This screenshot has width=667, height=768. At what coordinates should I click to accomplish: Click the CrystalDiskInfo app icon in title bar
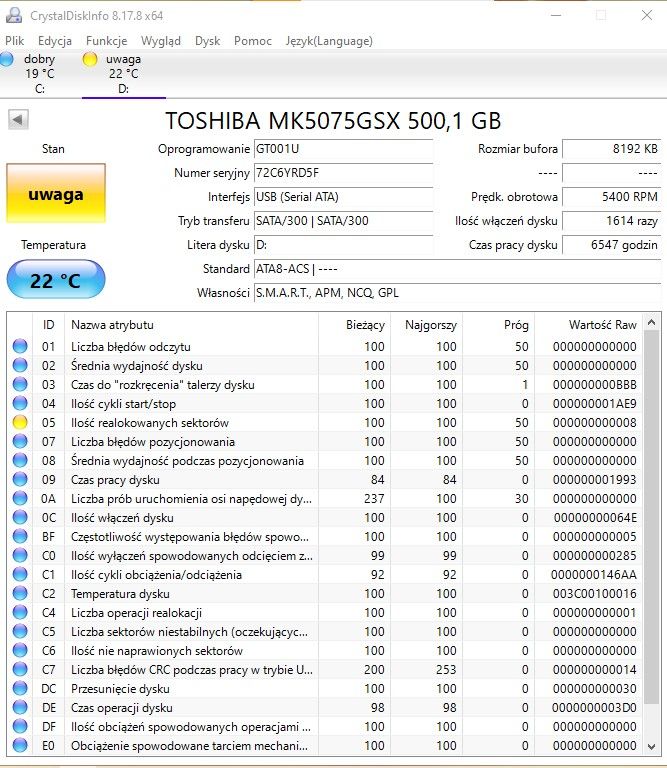[14, 15]
